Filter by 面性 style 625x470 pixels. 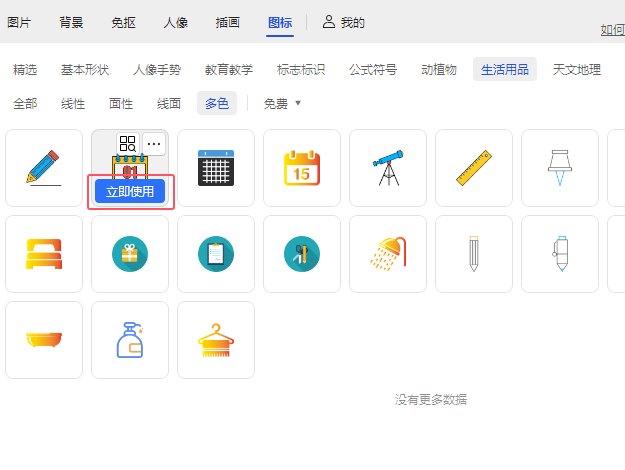coord(121,104)
